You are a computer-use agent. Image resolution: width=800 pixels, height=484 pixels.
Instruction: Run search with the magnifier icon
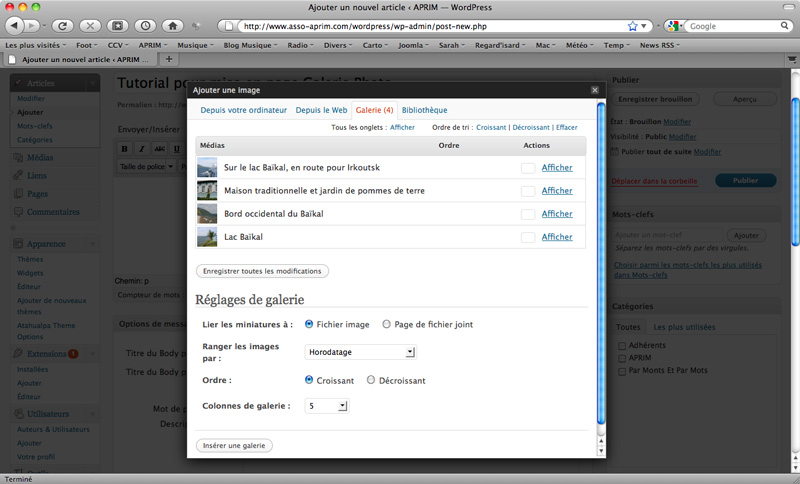pyautogui.click(x=784, y=26)
